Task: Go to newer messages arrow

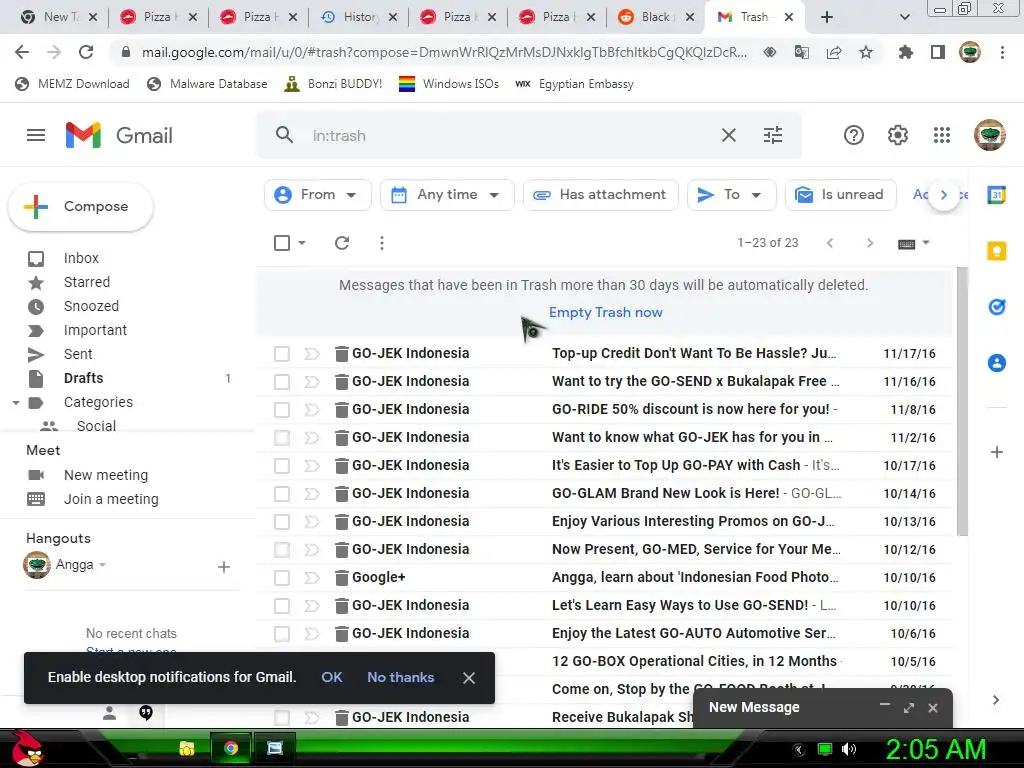Action: point(829,243)
